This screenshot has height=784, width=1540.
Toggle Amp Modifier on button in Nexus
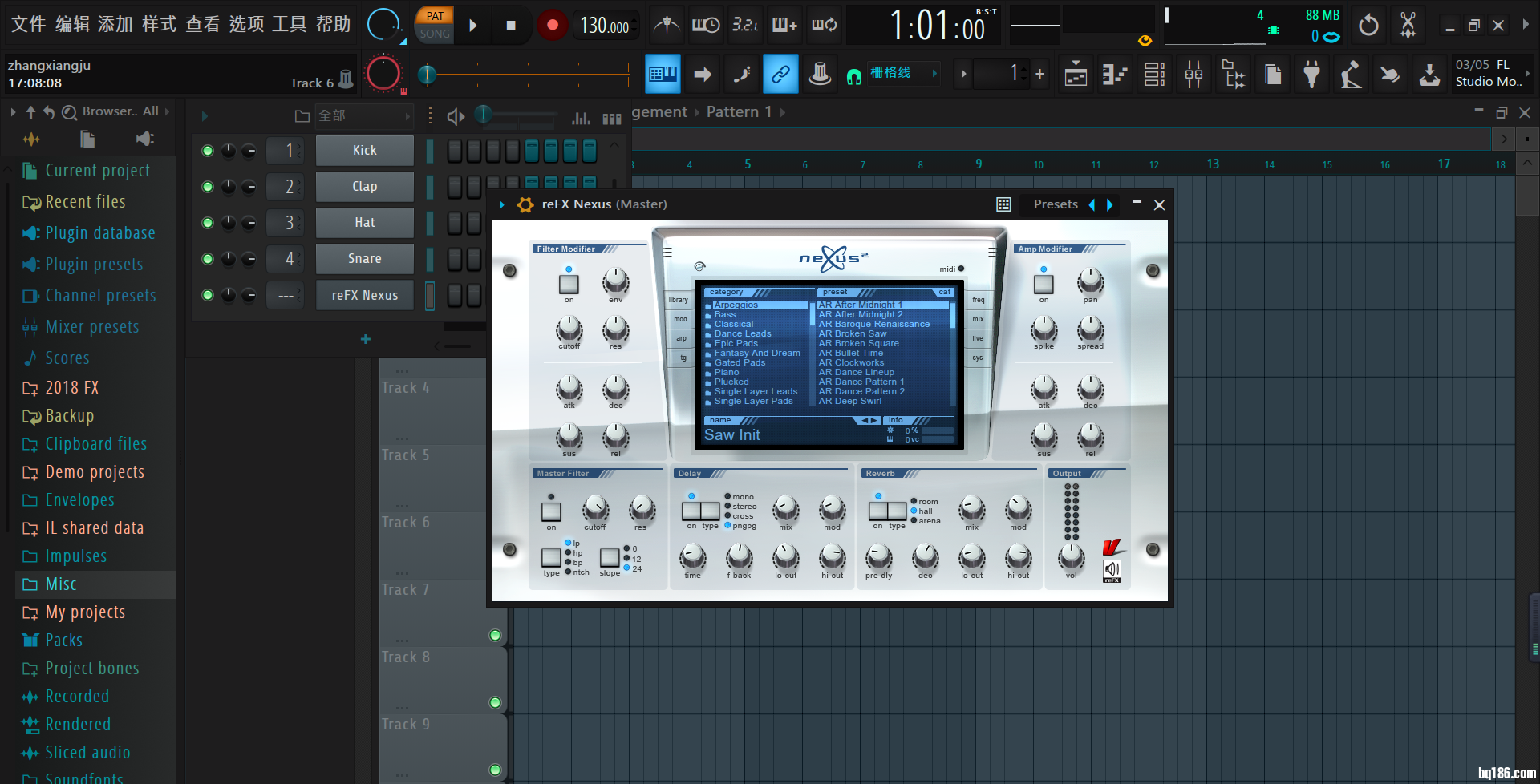tap(1044, 284)
